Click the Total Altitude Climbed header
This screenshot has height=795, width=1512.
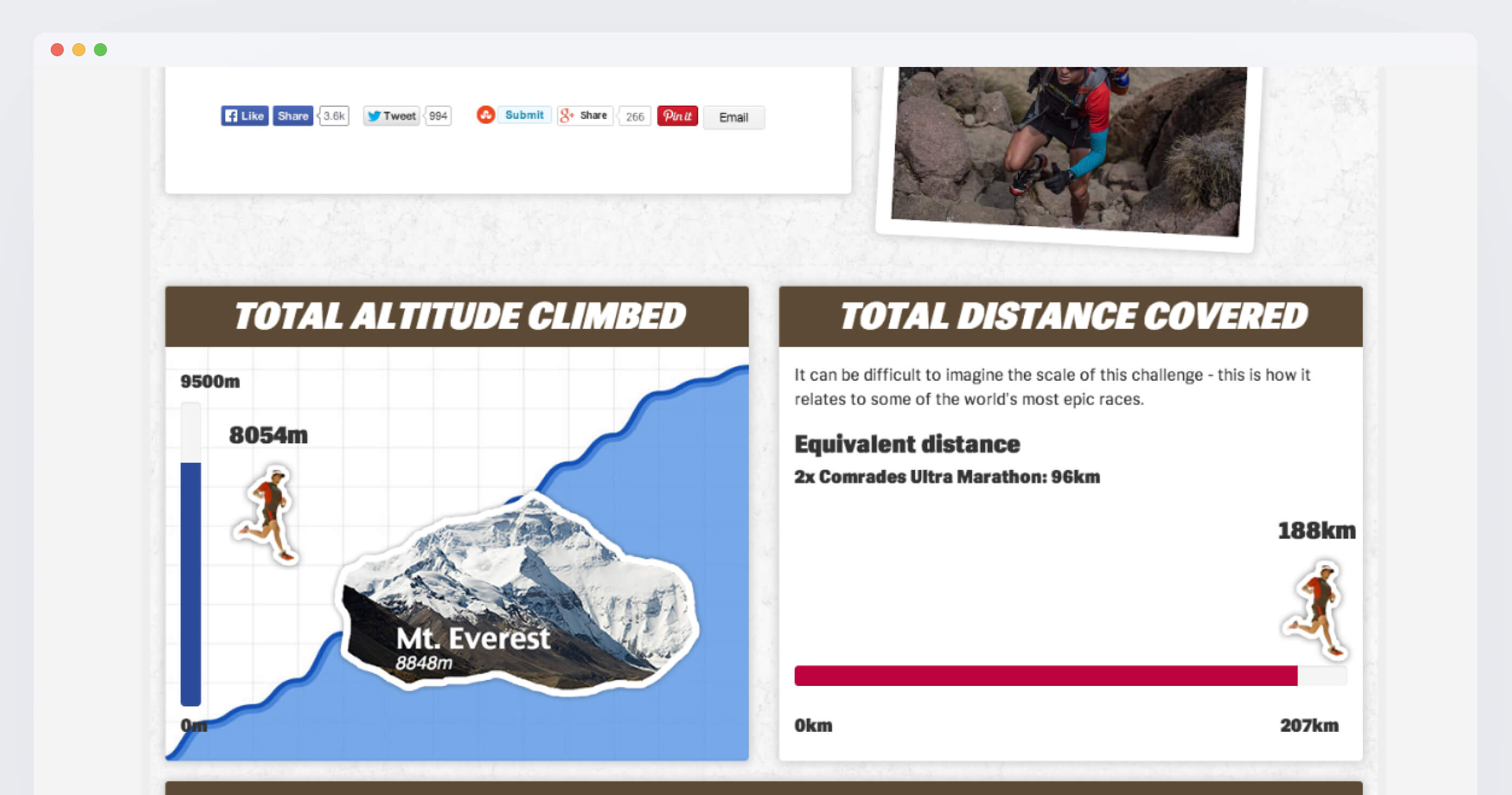457,316
